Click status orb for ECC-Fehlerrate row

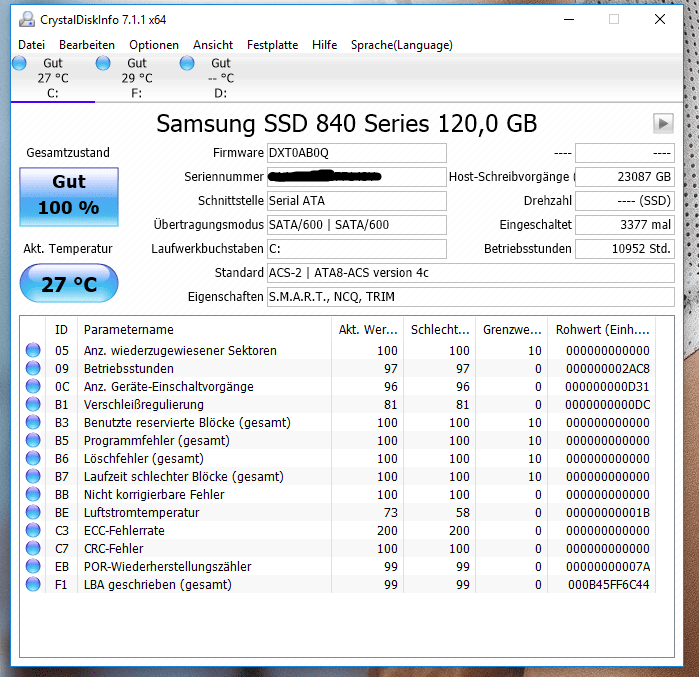pyautogui.click(x=33, y=530)
